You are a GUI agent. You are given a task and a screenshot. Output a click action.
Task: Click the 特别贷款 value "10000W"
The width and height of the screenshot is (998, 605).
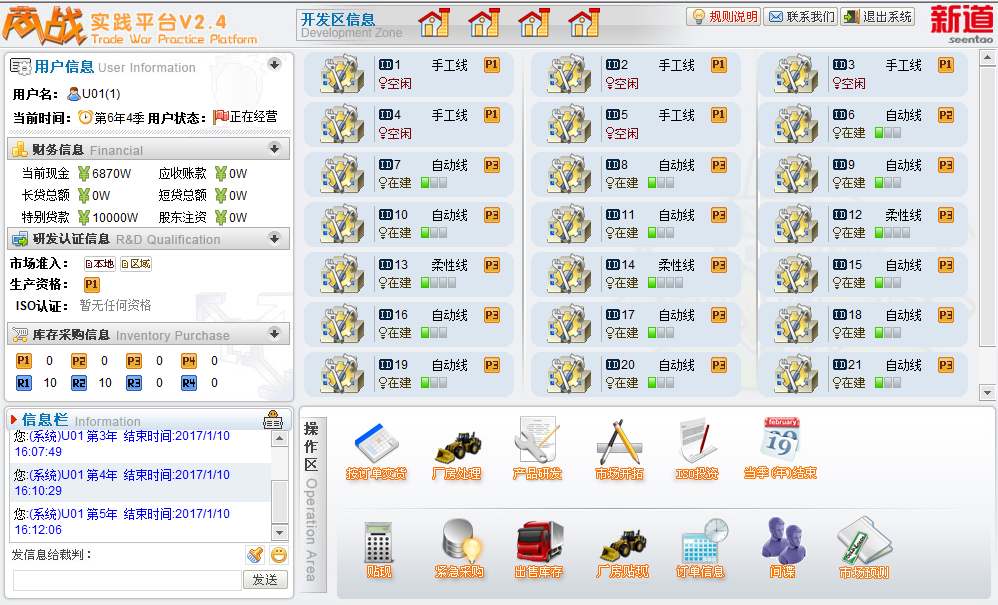coord(115,218)
